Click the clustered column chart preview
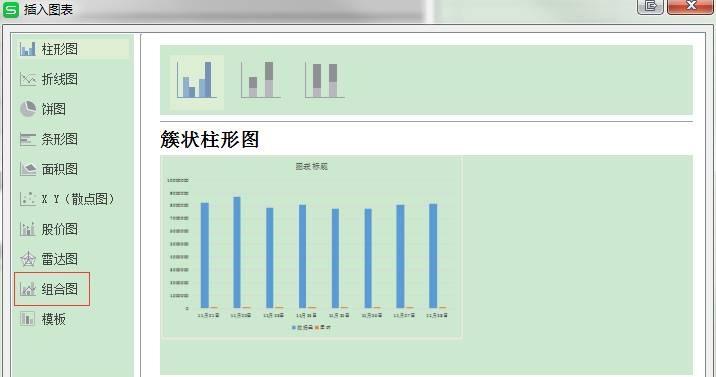Viewport: 716px width, 377px height. point(311,247)
